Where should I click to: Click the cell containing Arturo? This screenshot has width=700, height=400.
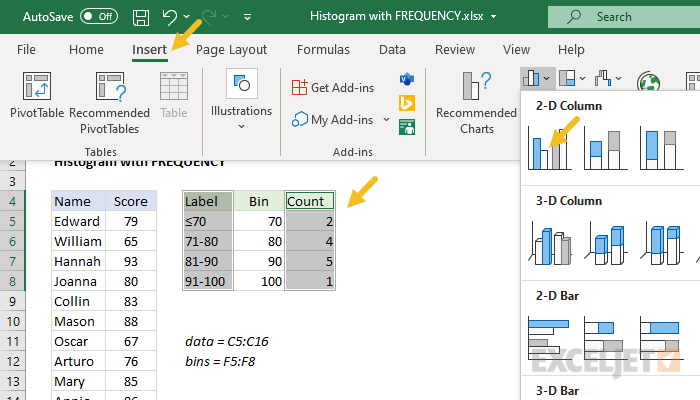click(x=79, y=361)
